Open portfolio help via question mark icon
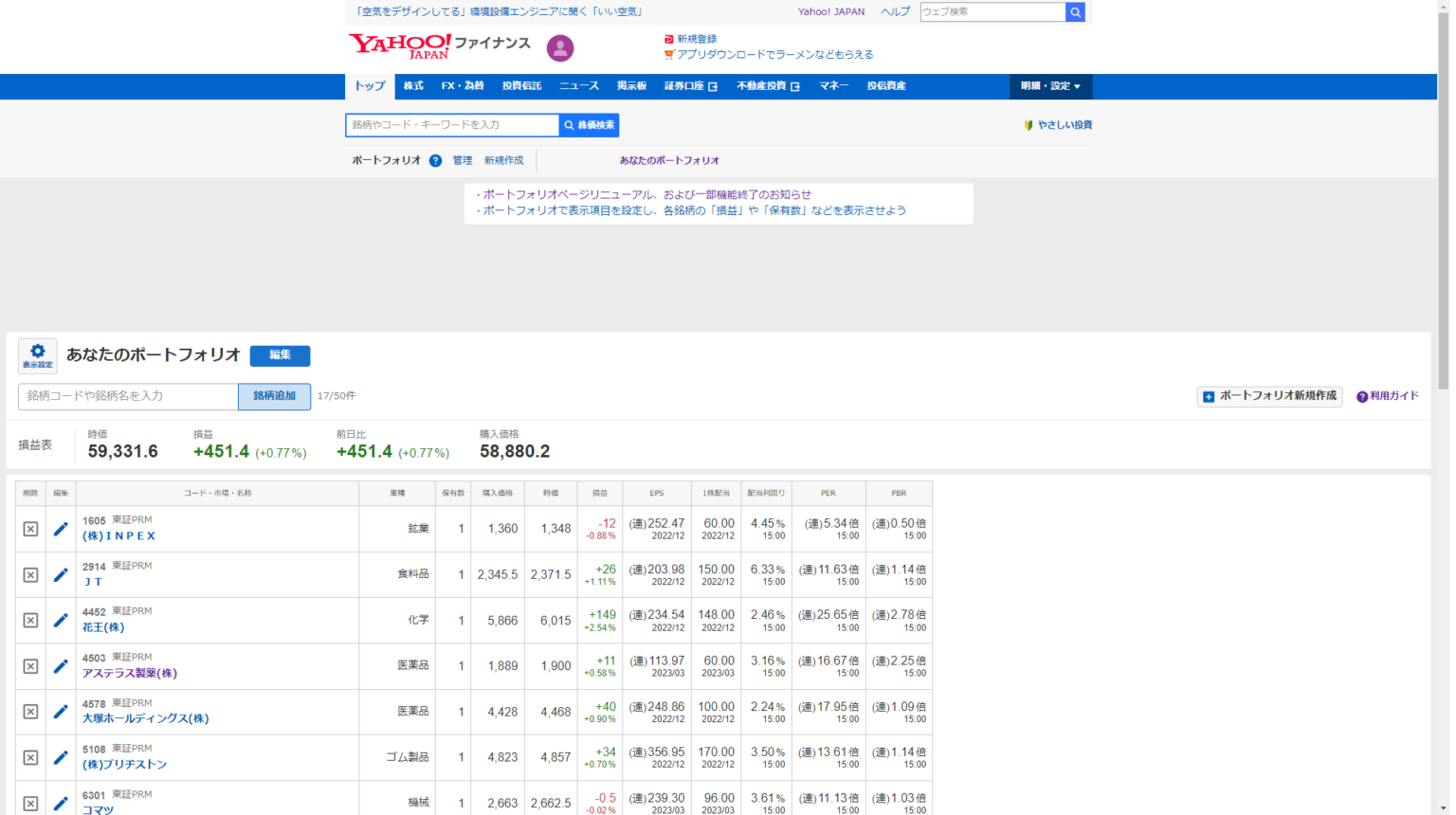Screen dimensions: 1456x815 pos(435,159)
